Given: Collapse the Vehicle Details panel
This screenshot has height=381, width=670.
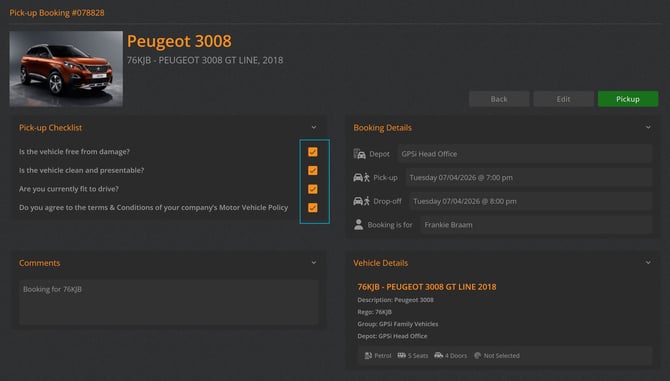Looking at the screenshot, I should (648, 263).
